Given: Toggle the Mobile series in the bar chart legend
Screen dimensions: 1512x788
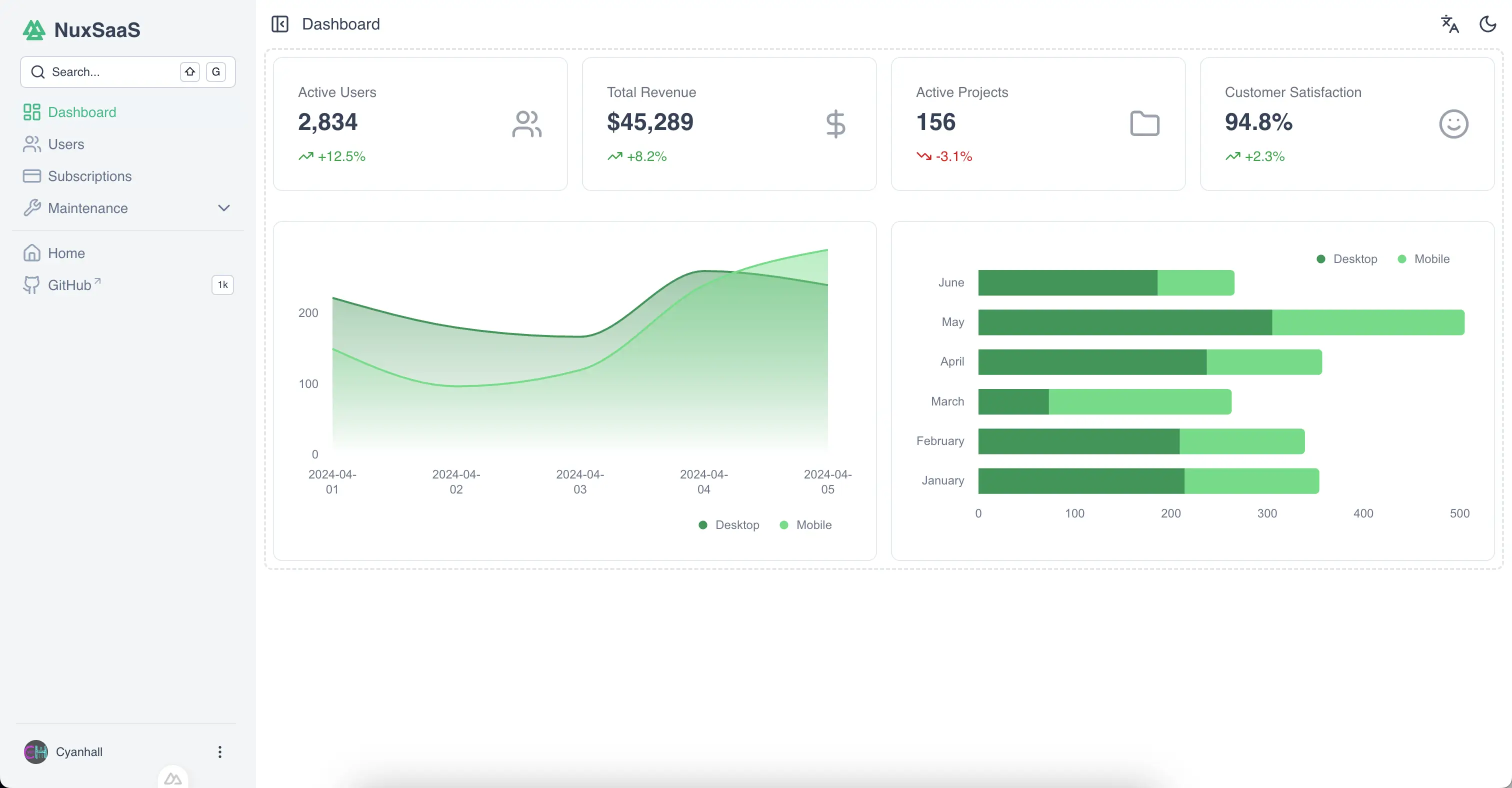Looking at the screenshot, I should point(1424,259).
